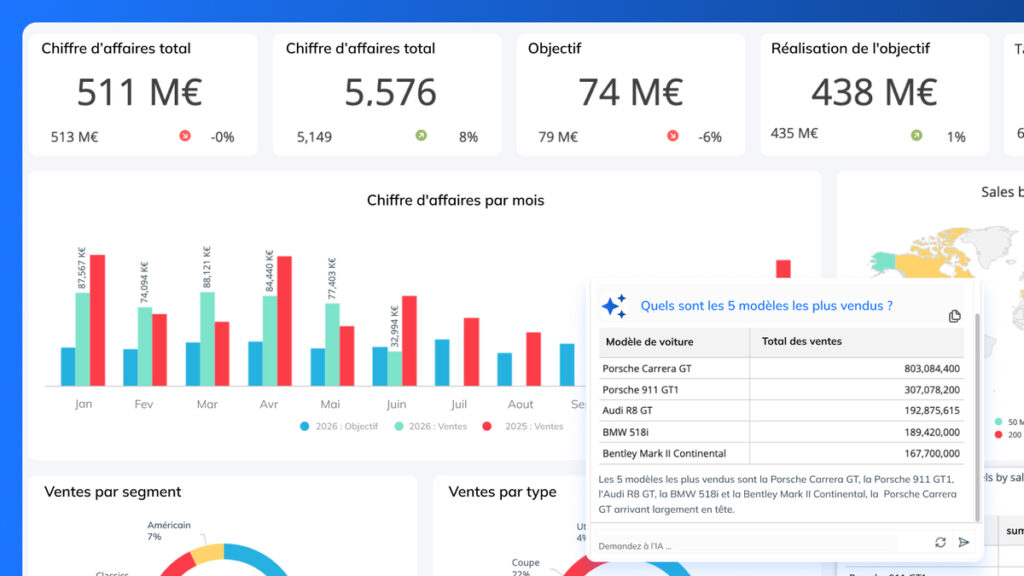Click the AI sparkle icon in chat panel

tap(614, 306)
